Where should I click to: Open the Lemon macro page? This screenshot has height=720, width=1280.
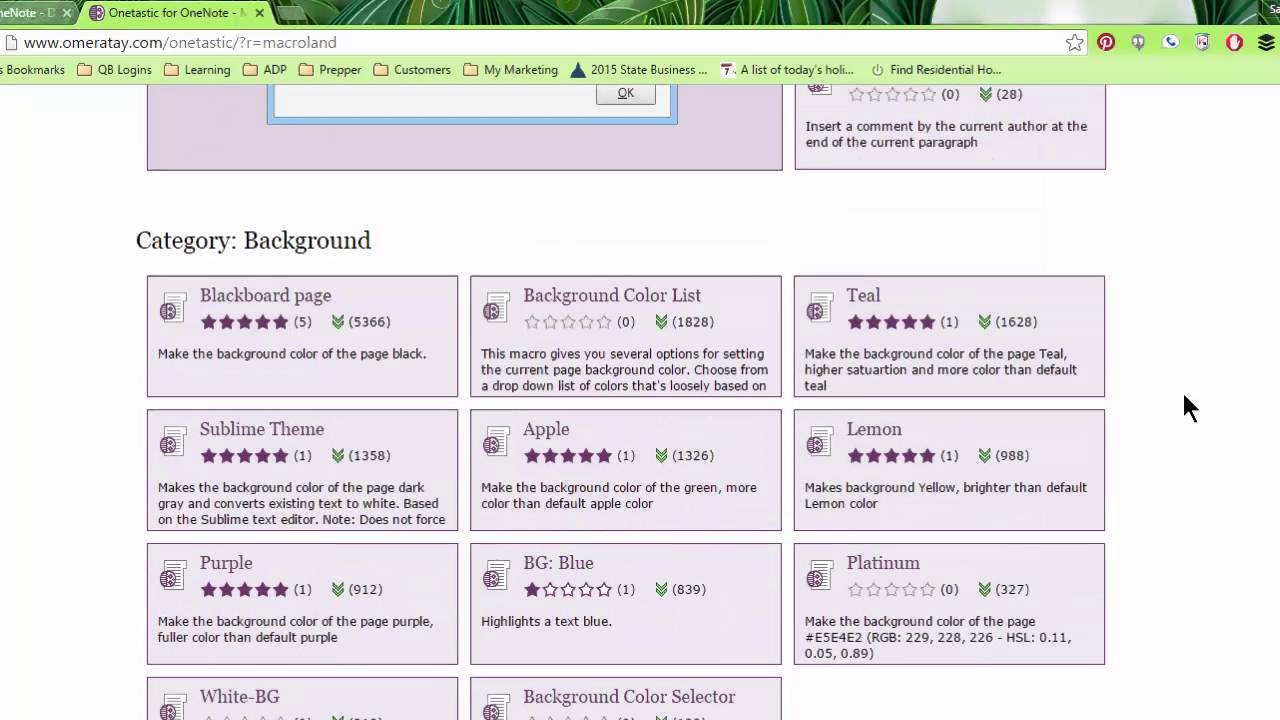coord(874,429)
